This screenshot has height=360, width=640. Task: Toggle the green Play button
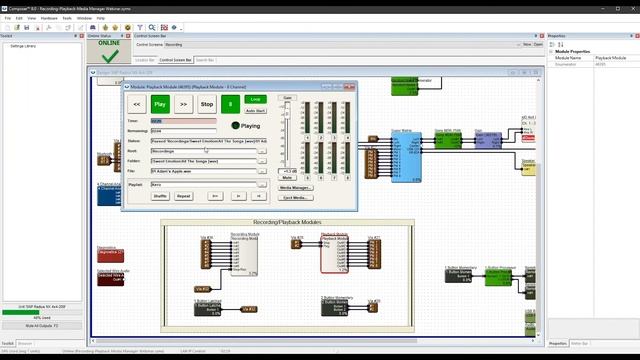click(160, 104)
